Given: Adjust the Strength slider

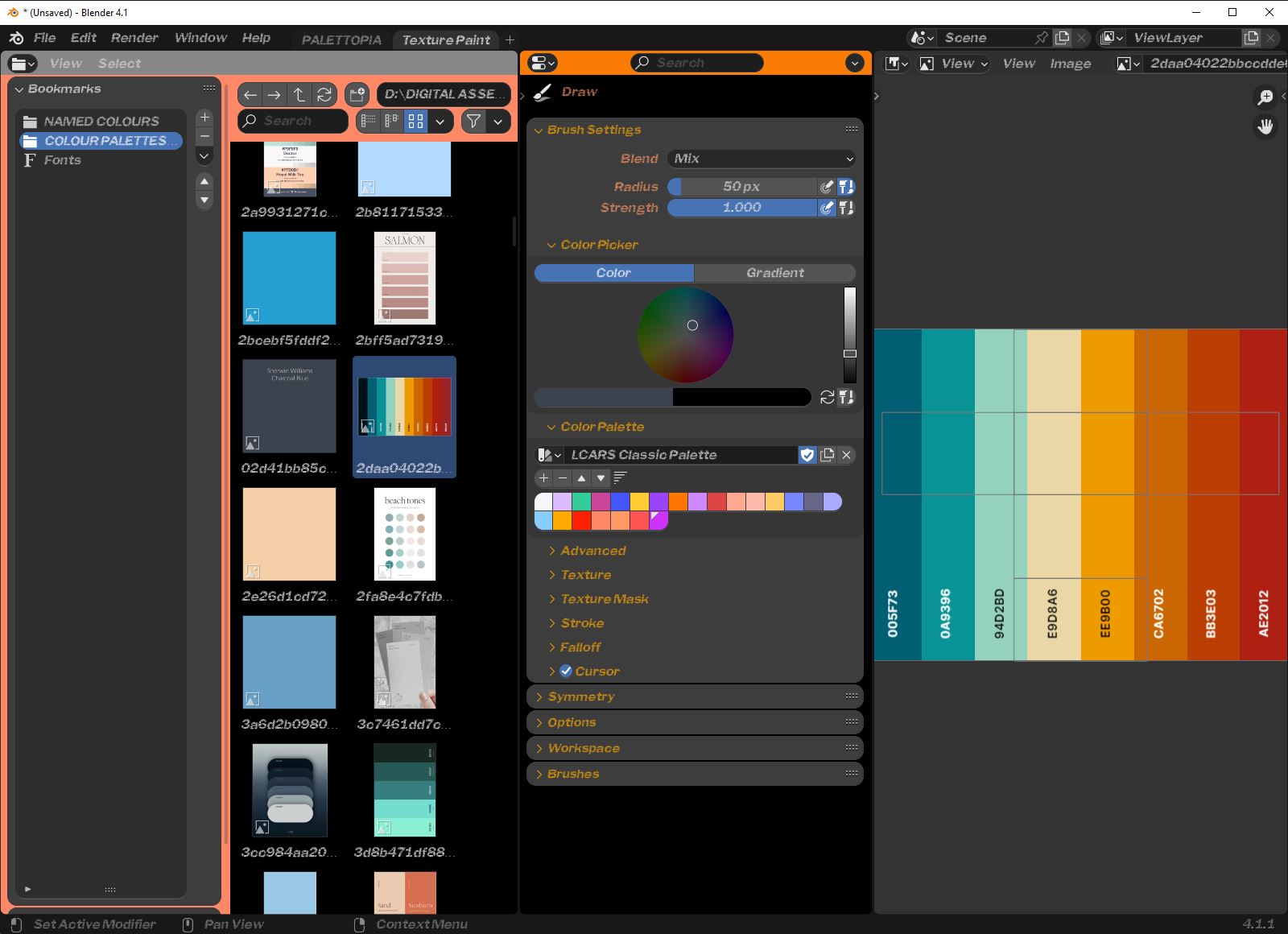Looking at the screenshot, I should tap(741, 208).
